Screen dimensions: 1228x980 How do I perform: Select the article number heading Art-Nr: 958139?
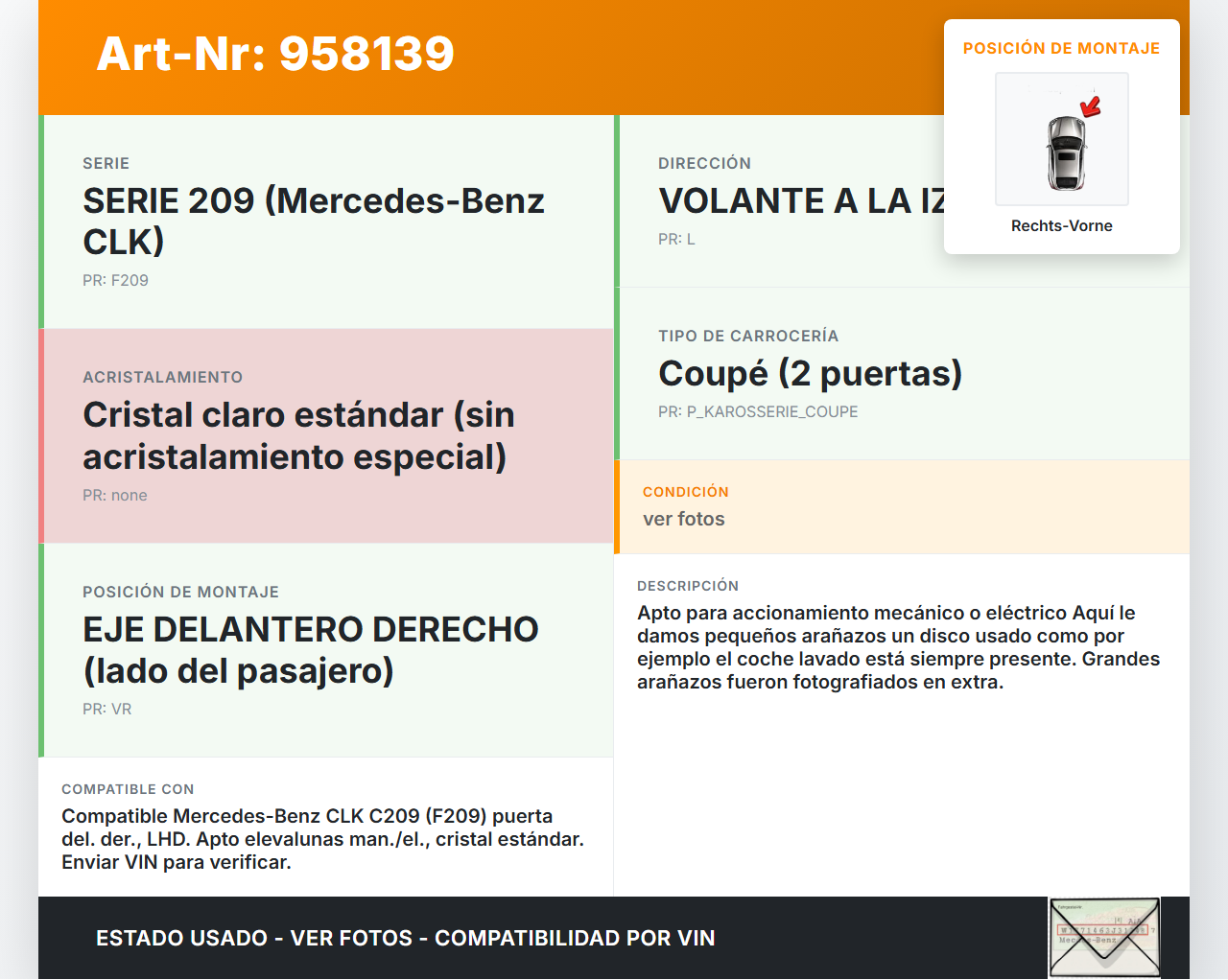(x=275, y=54)
